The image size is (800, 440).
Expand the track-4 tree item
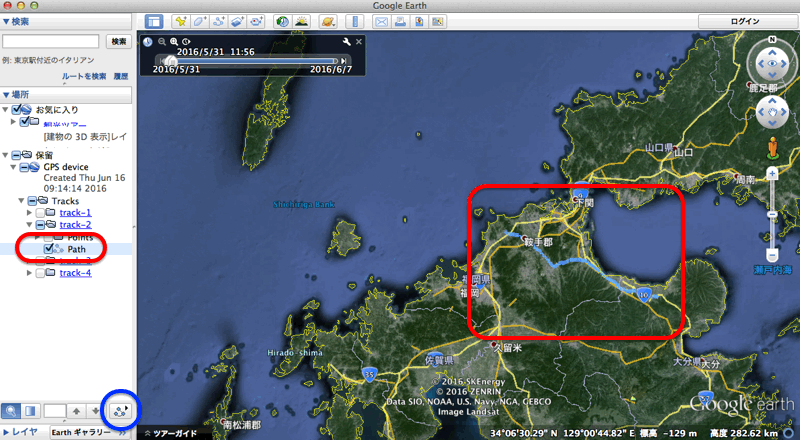(28, 273)
